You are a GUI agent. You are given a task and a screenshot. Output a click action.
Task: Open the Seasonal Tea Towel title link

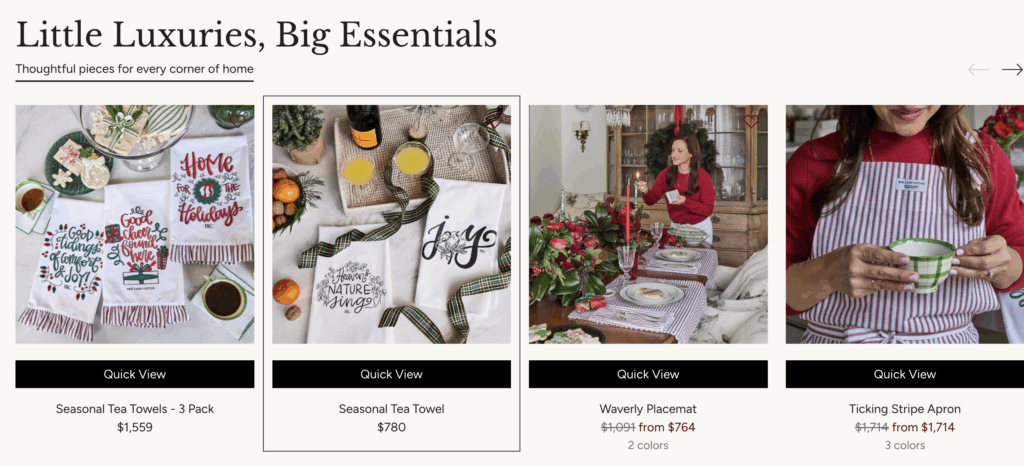[391, 409]
